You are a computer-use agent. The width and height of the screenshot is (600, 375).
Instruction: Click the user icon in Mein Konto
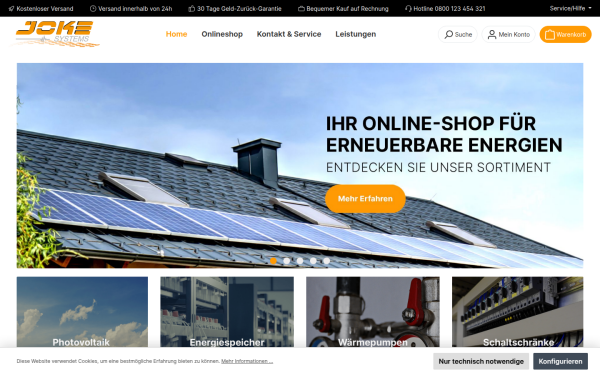[x=492, y=34]
